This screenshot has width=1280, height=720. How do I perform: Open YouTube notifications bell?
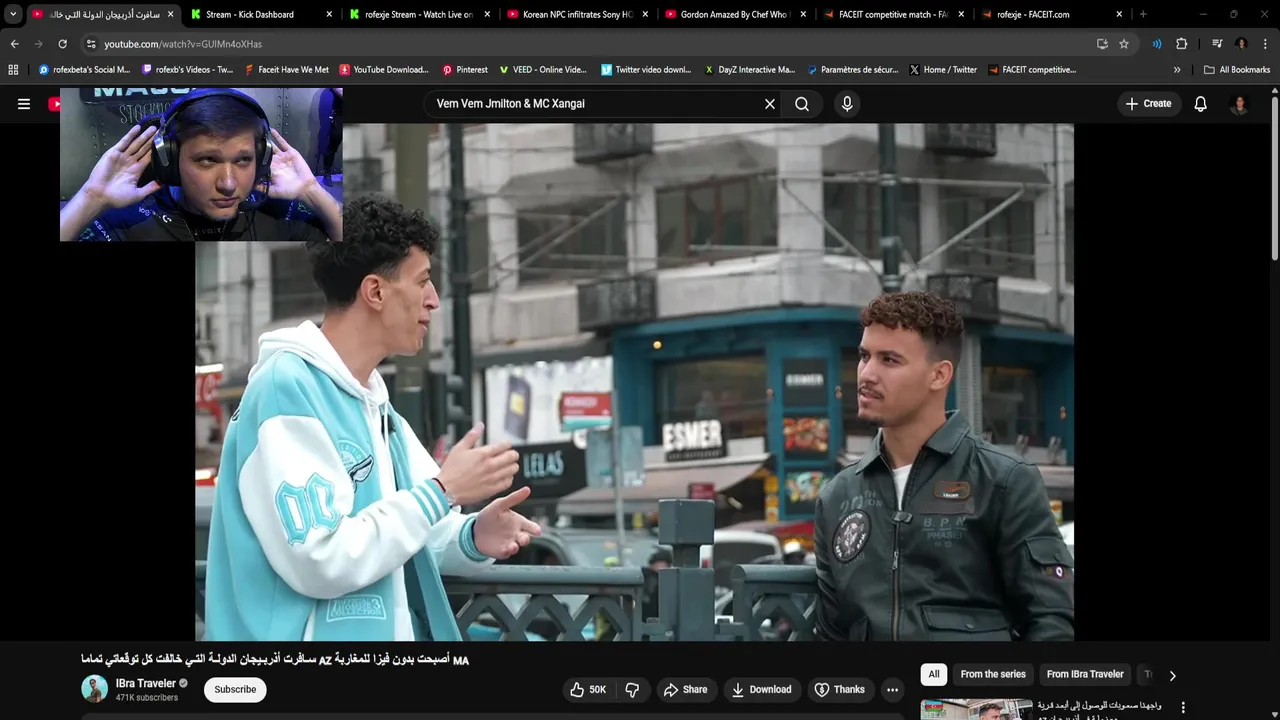1201,104
